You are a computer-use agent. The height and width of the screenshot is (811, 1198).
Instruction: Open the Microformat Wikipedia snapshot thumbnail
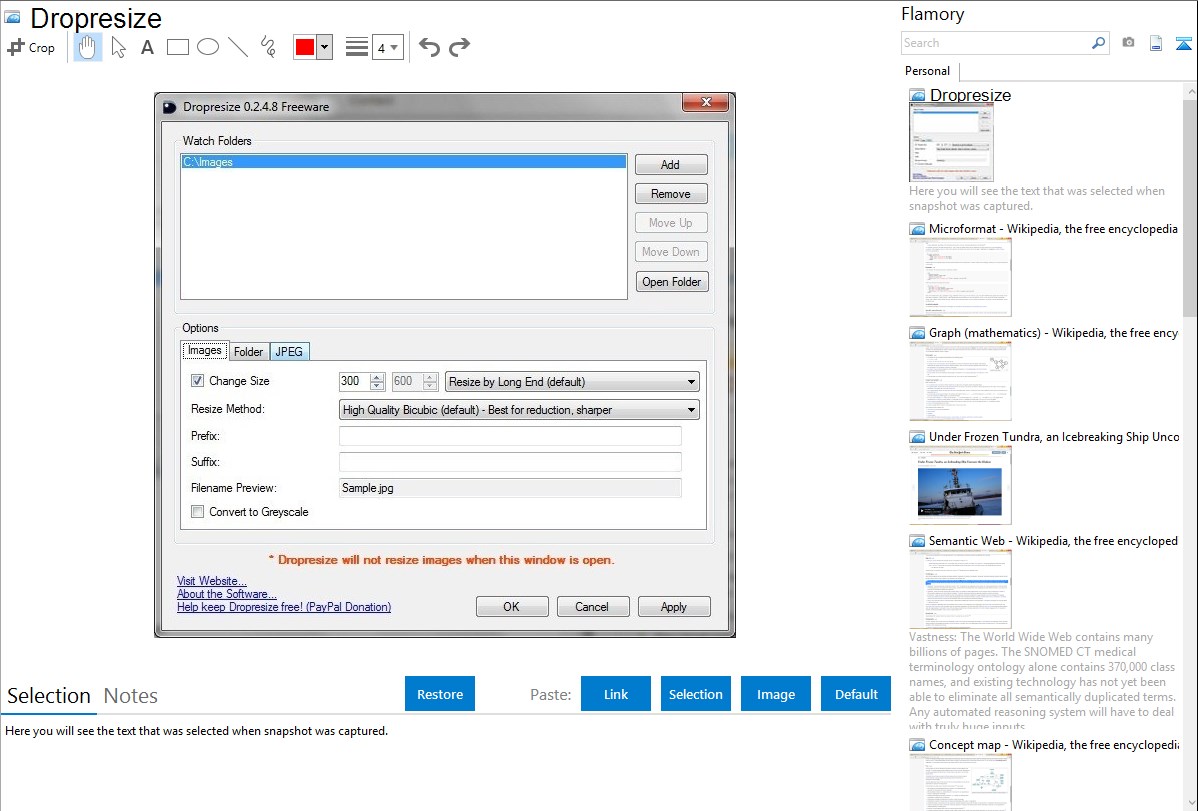[960, 277]
